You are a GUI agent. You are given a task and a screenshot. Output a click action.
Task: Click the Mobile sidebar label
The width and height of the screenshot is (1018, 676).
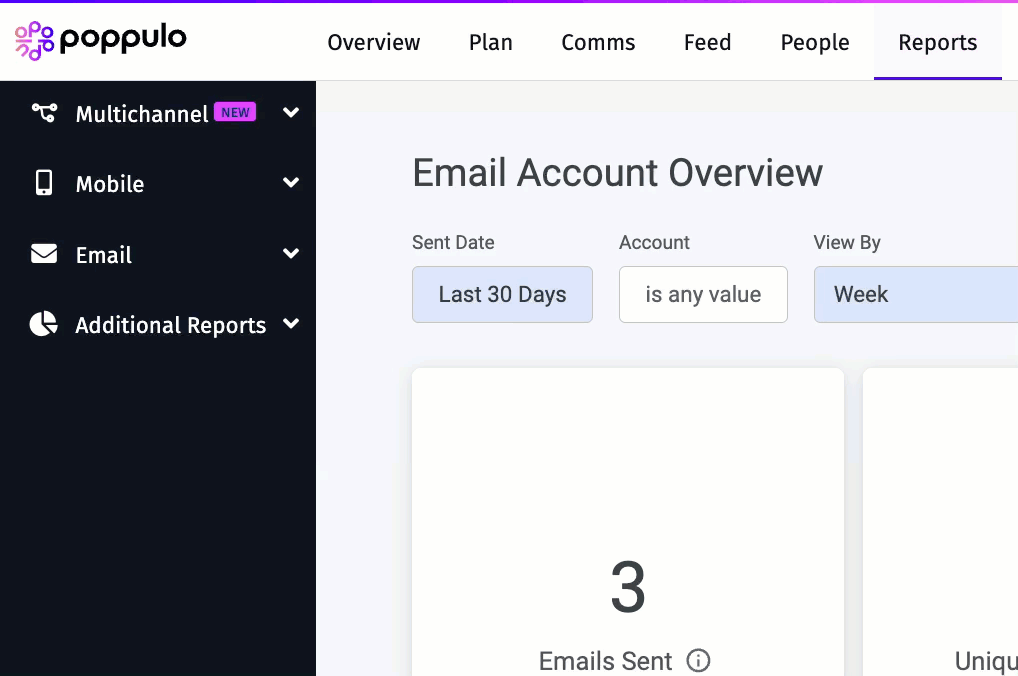coord(110,184)
